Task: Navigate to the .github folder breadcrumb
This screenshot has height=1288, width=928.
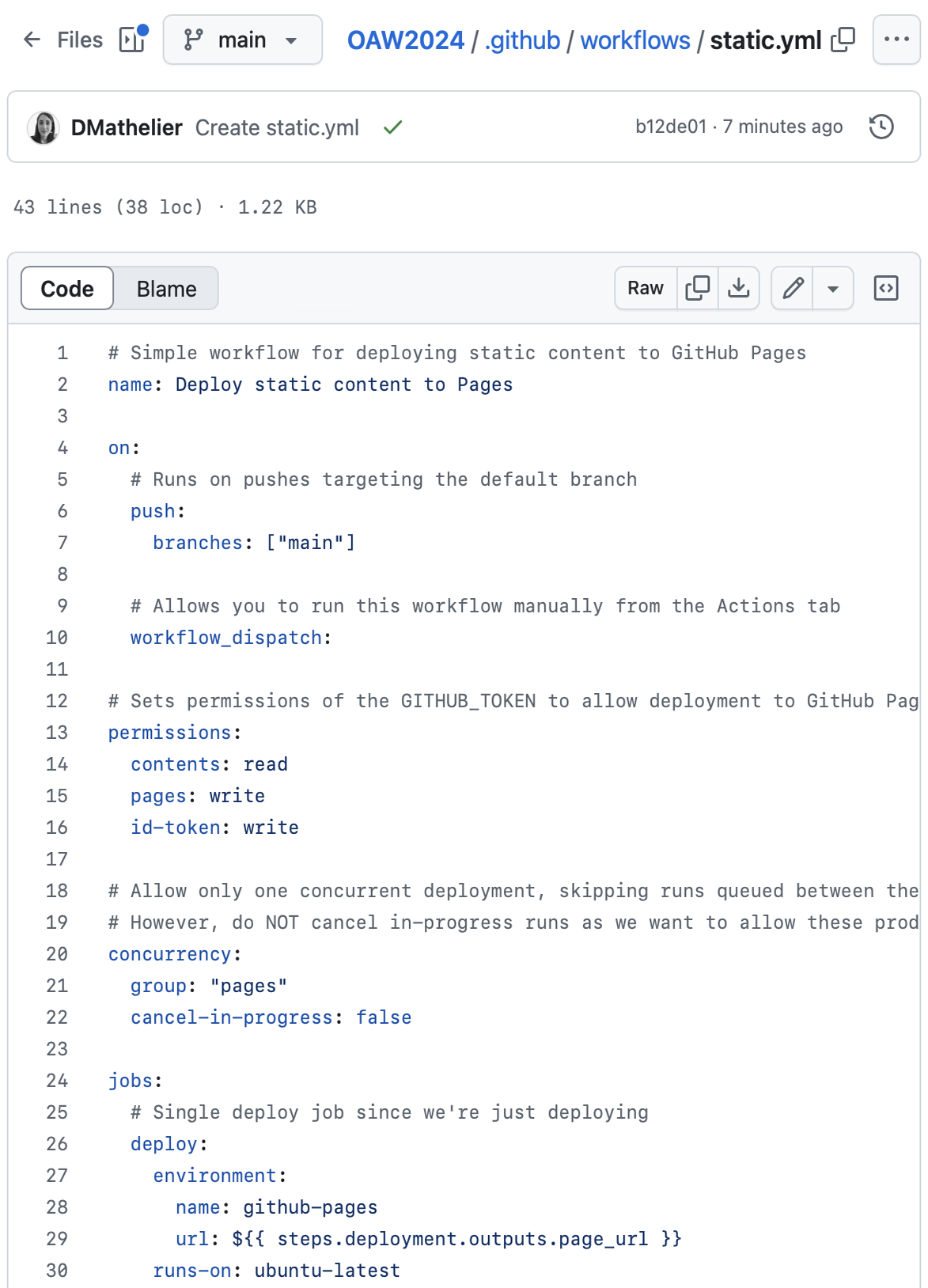Action: point(522,40)
